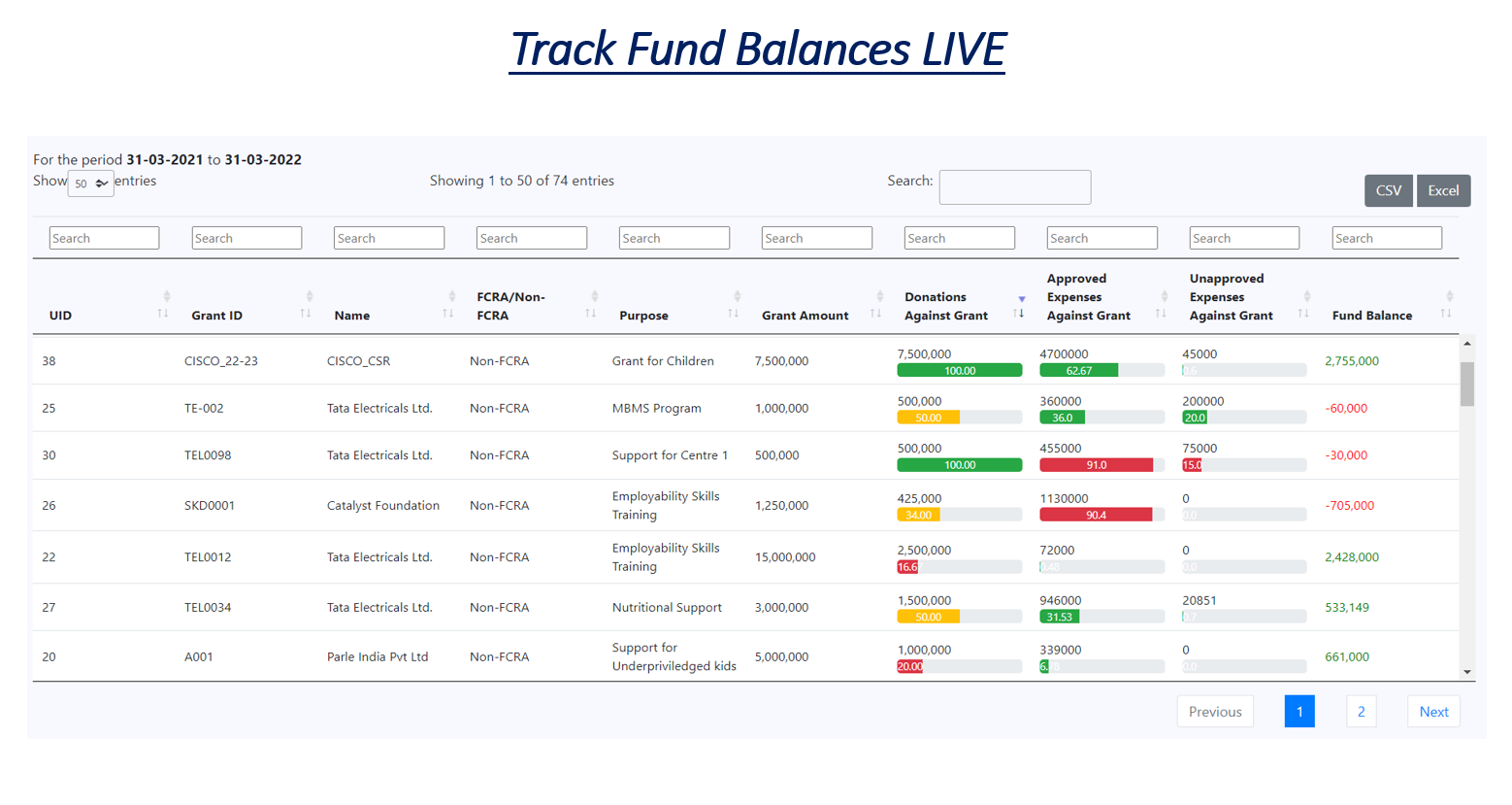Screen dimensions: 1512x805
Task: Click Grant ID cell TE-002
Action: pyautogui.click(x=204, y=408)
